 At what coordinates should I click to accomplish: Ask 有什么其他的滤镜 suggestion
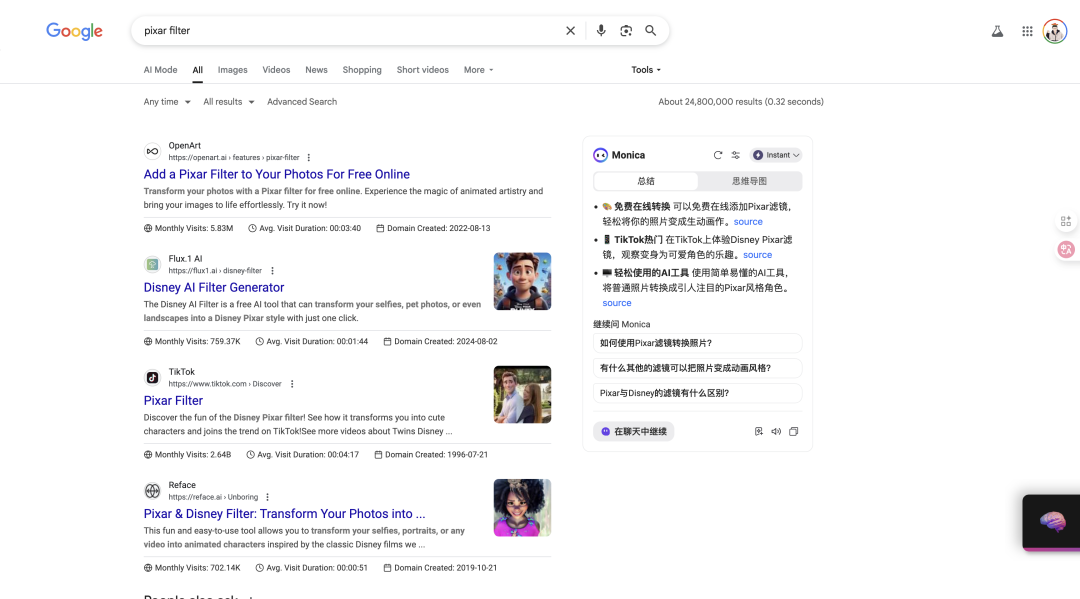pyautogui.click(x=697, y=368)
